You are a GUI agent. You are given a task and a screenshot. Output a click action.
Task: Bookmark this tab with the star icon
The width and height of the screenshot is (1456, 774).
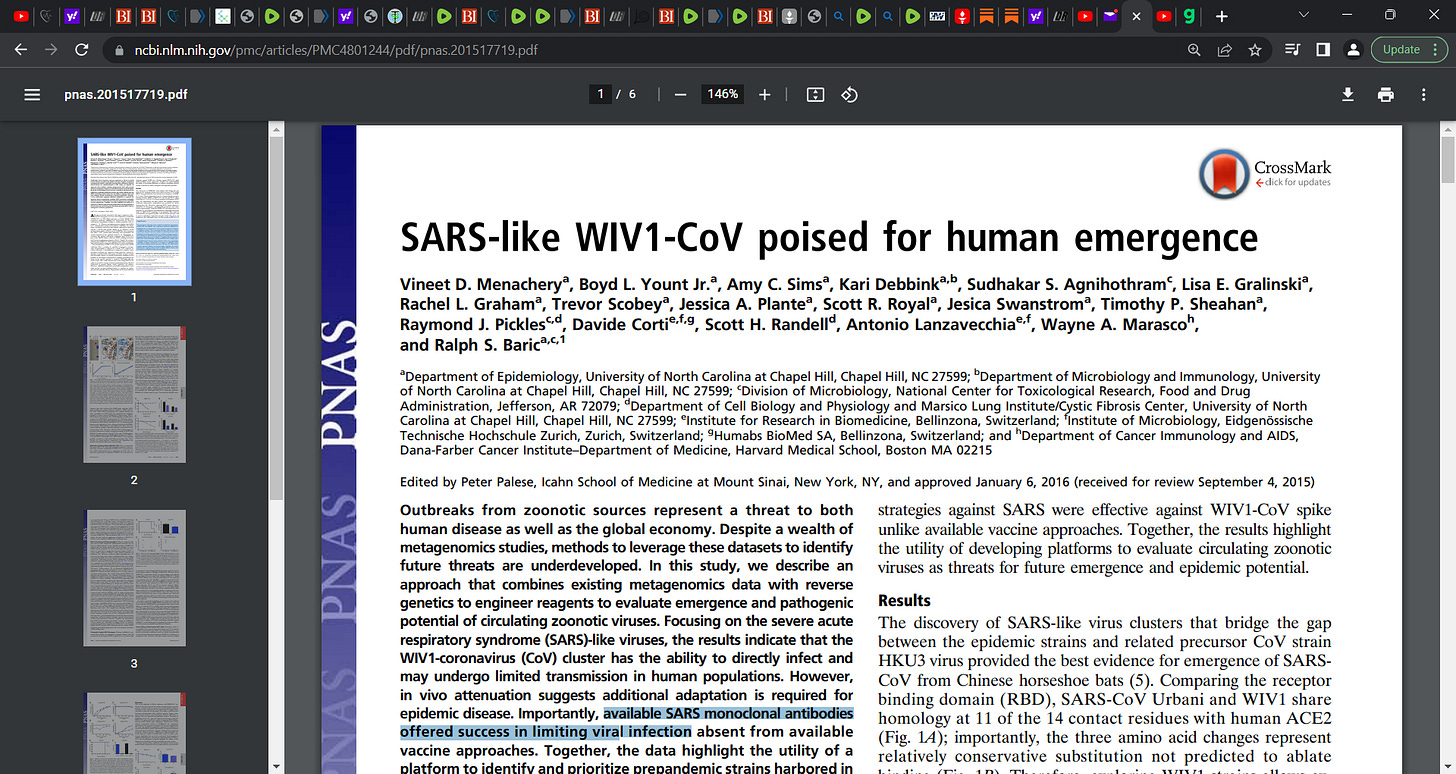tap(1255, 49)
